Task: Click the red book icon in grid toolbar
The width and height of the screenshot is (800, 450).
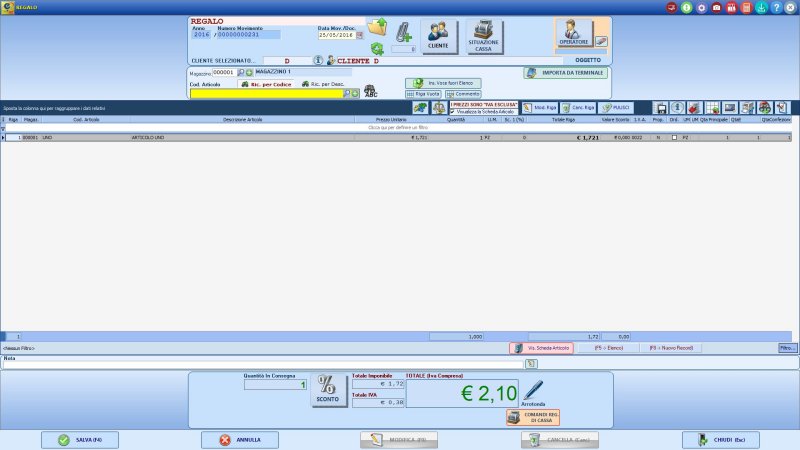Action: 693,108
